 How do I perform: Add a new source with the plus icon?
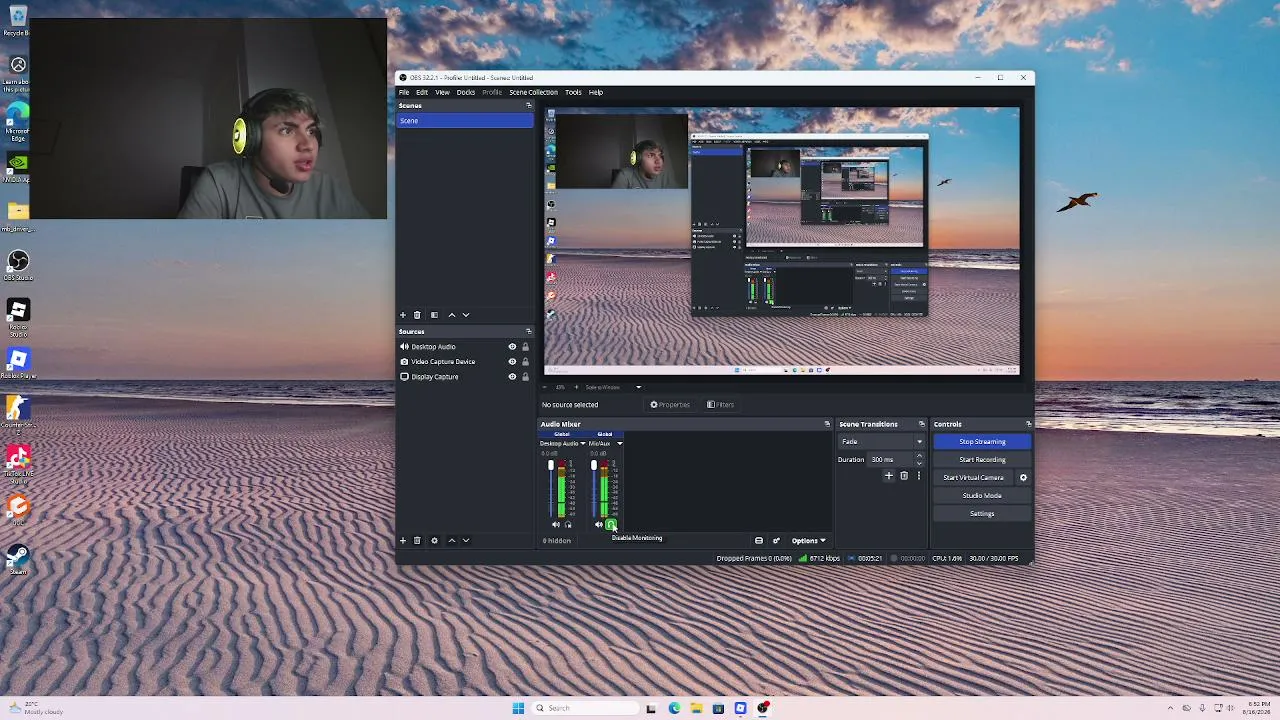pos(403,540)
